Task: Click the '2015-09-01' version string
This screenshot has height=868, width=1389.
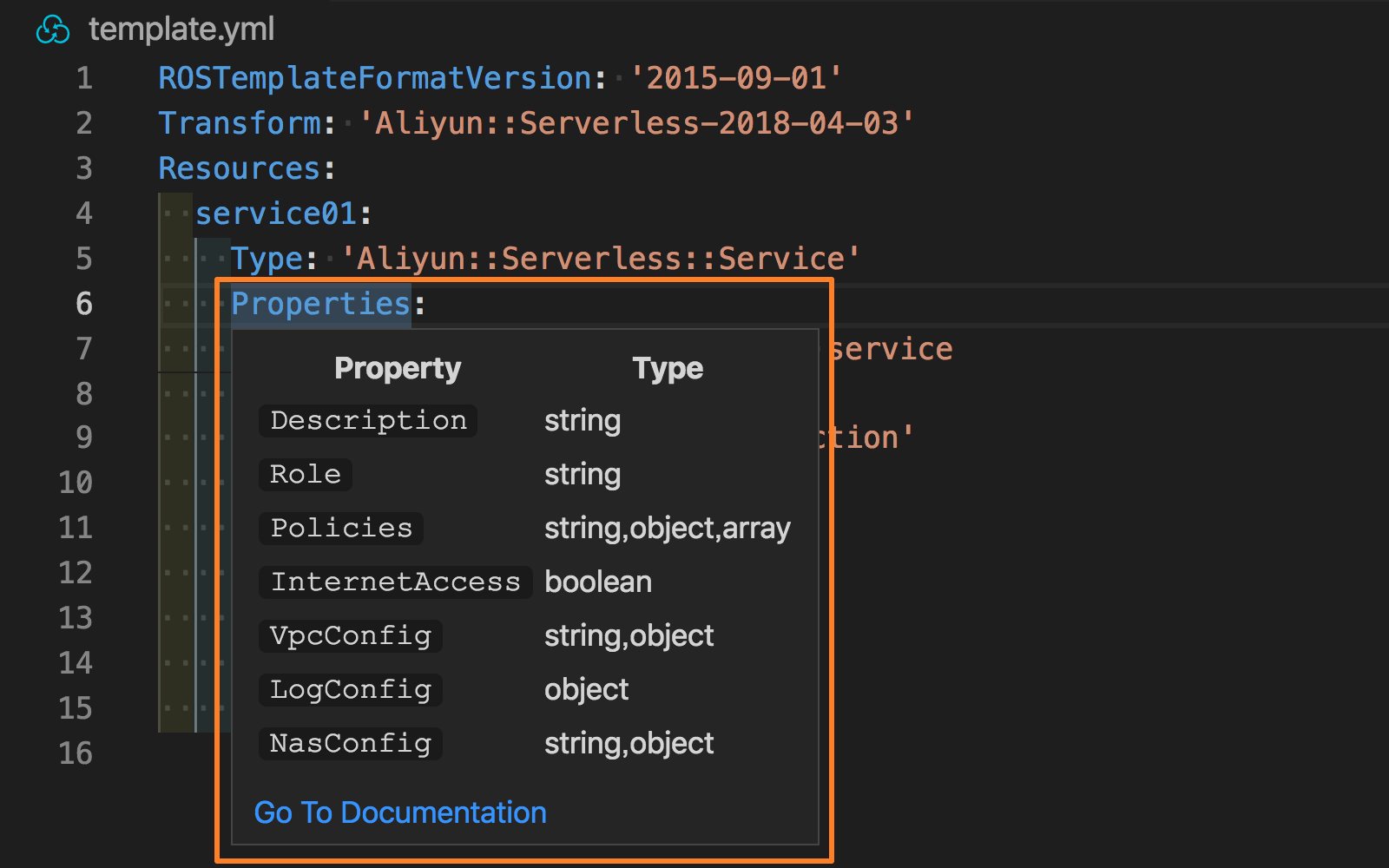Action: (x=735, y=78)
